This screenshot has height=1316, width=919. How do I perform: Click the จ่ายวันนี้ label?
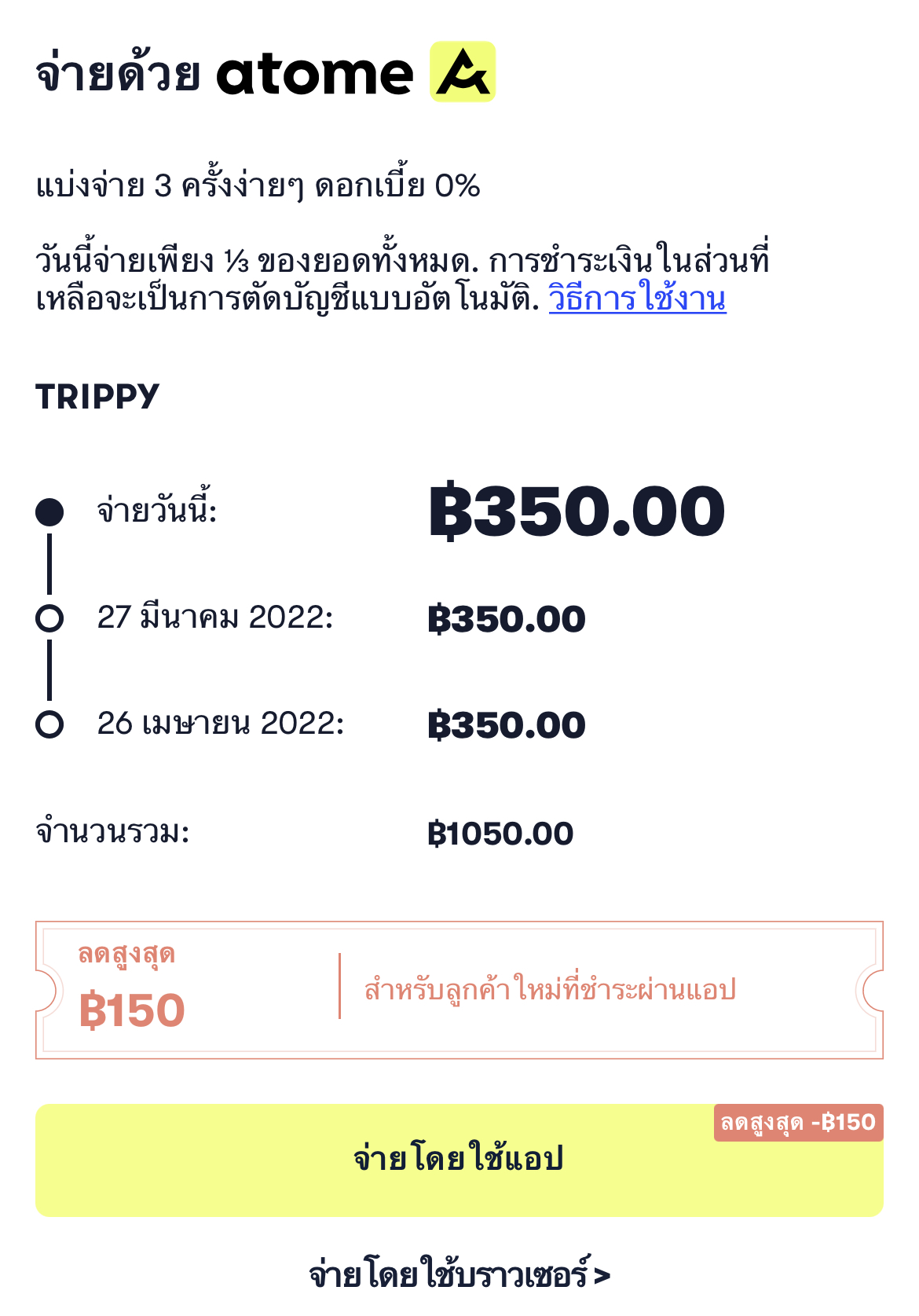[157, 511]
